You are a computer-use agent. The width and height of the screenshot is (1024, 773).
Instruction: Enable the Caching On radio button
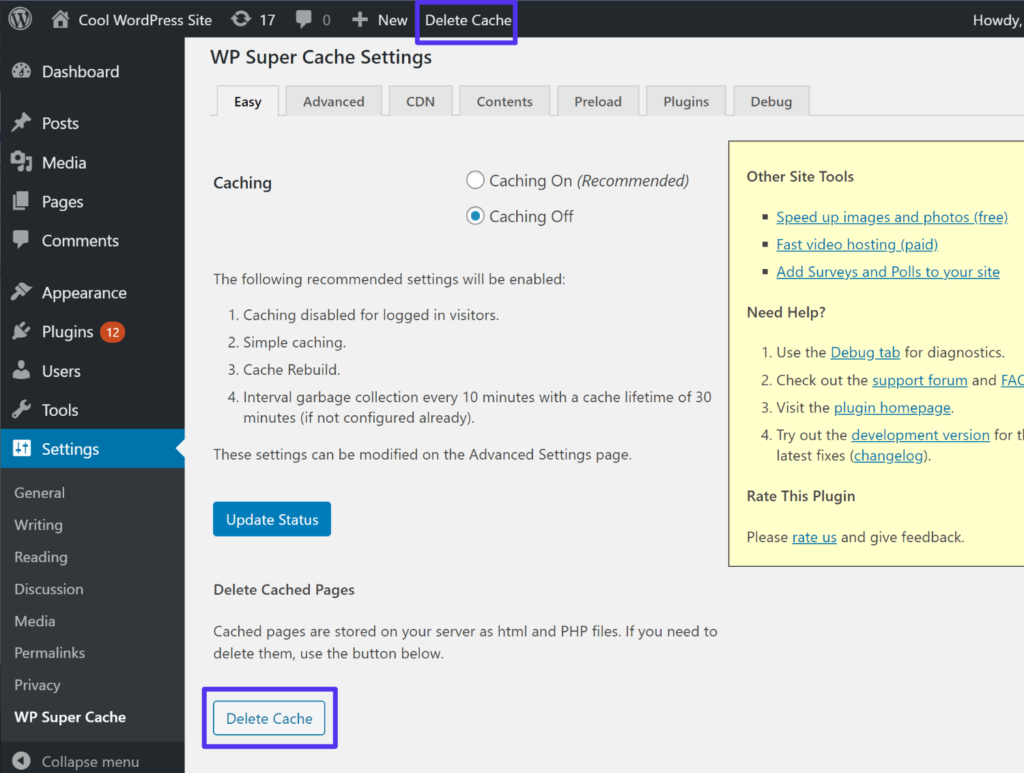(x=475, y=180)
